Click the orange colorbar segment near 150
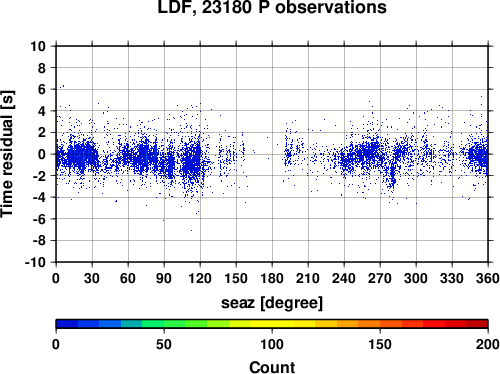The image size is (500, 374). [x=380, y=324]
